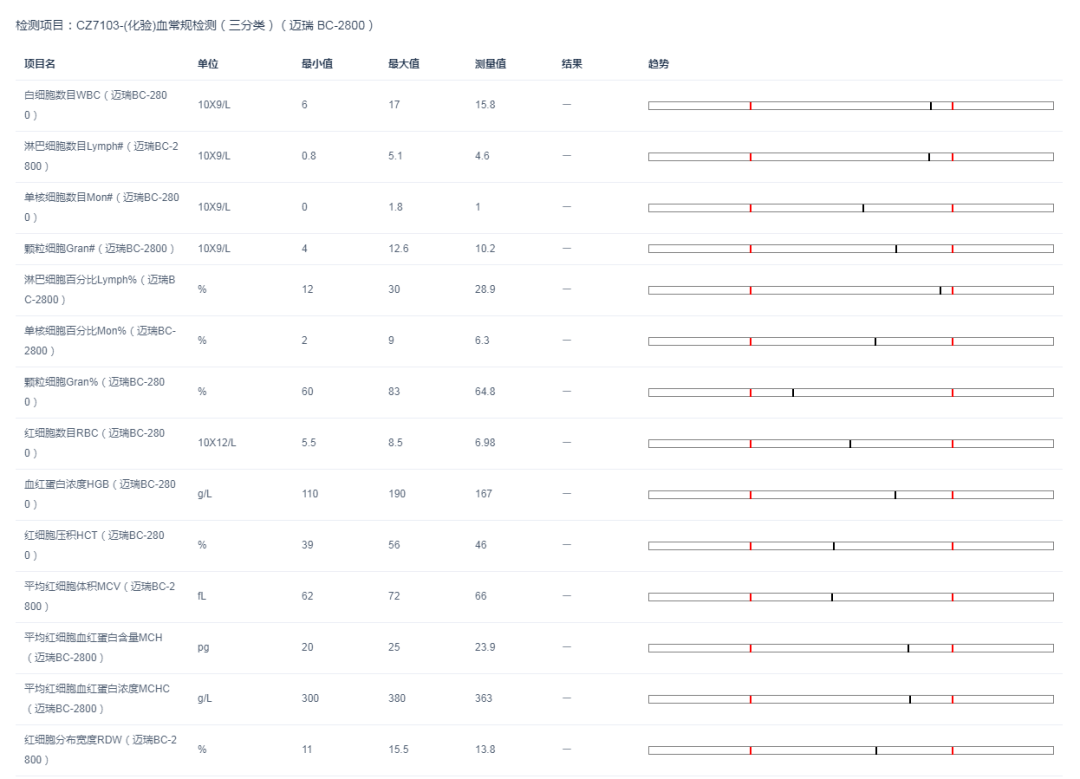Click the 趋势 column header
This screenshot has width=1080, height=779.
(659, 64)
